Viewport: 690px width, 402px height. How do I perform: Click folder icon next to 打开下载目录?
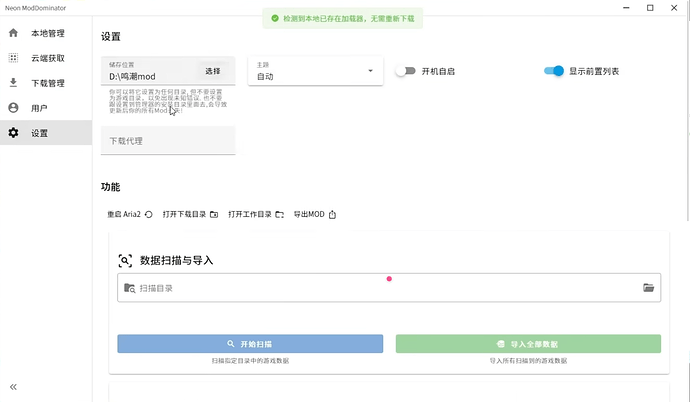[214, 214]
